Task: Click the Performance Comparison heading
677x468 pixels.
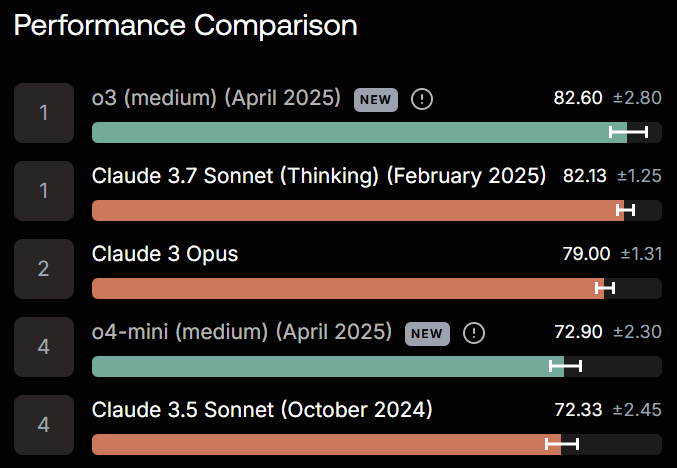Action: coord(186,25)
